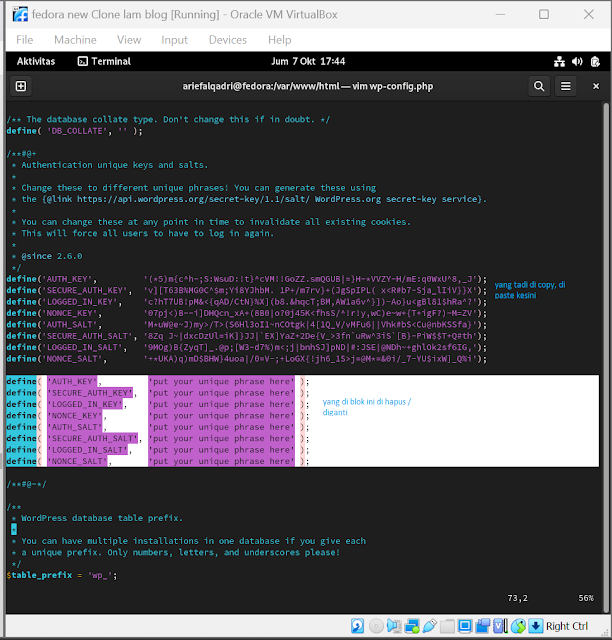Click the 56% file position indicator

586,598
